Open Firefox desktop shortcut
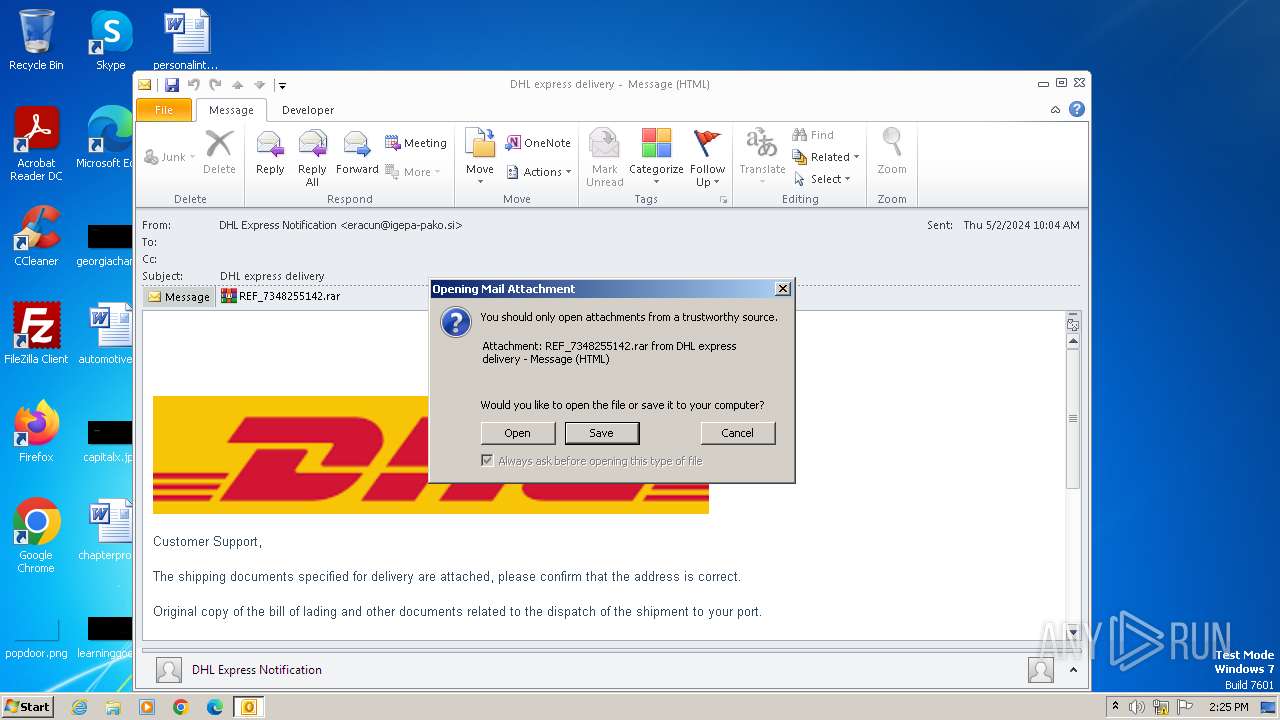This screenshot has width=1280, height=720. click(x=36, y=432)
